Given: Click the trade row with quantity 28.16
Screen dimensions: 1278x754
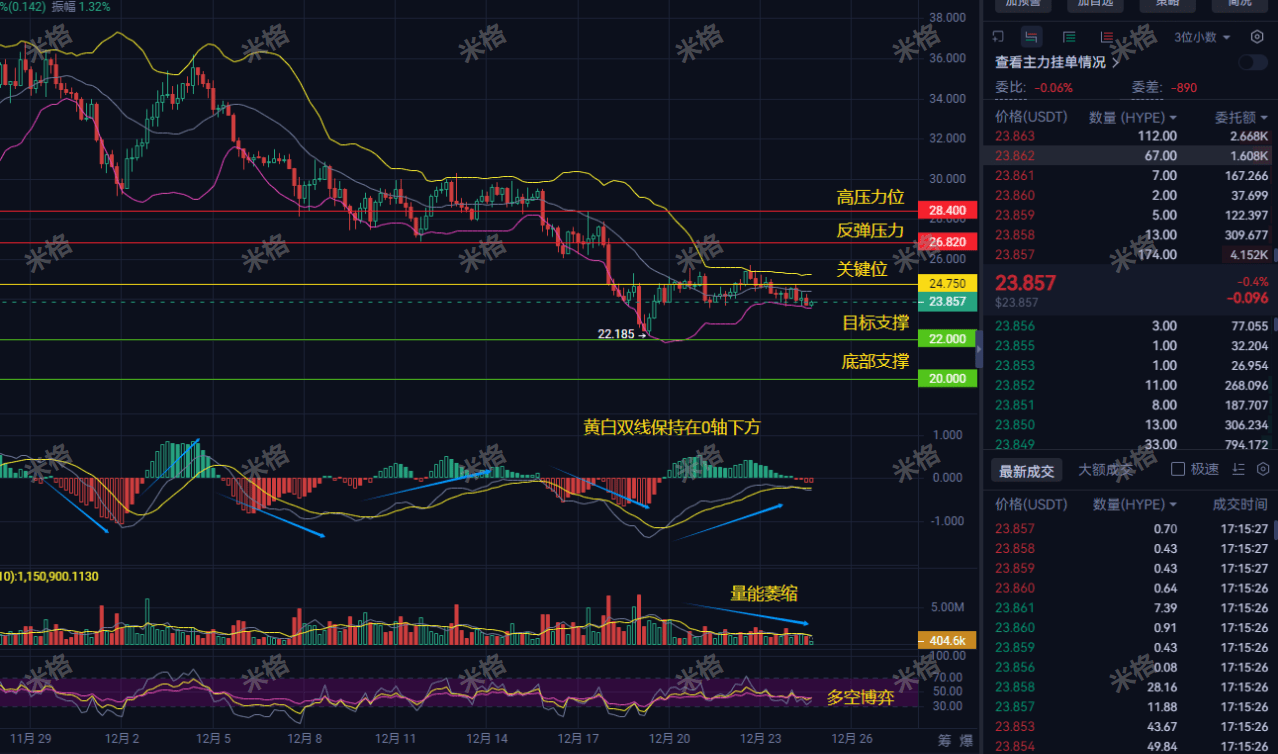Looking at the screenshot, I should coord(1130,687).
